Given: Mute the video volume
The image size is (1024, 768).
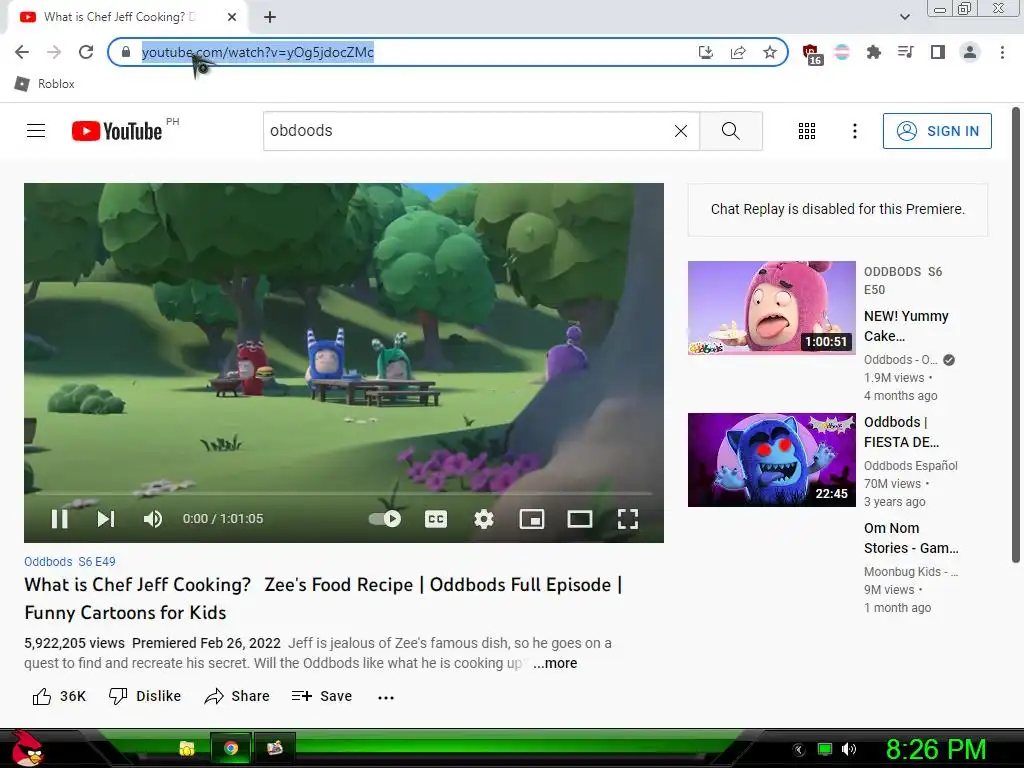Looking at the screenshot, I should 152,519.
